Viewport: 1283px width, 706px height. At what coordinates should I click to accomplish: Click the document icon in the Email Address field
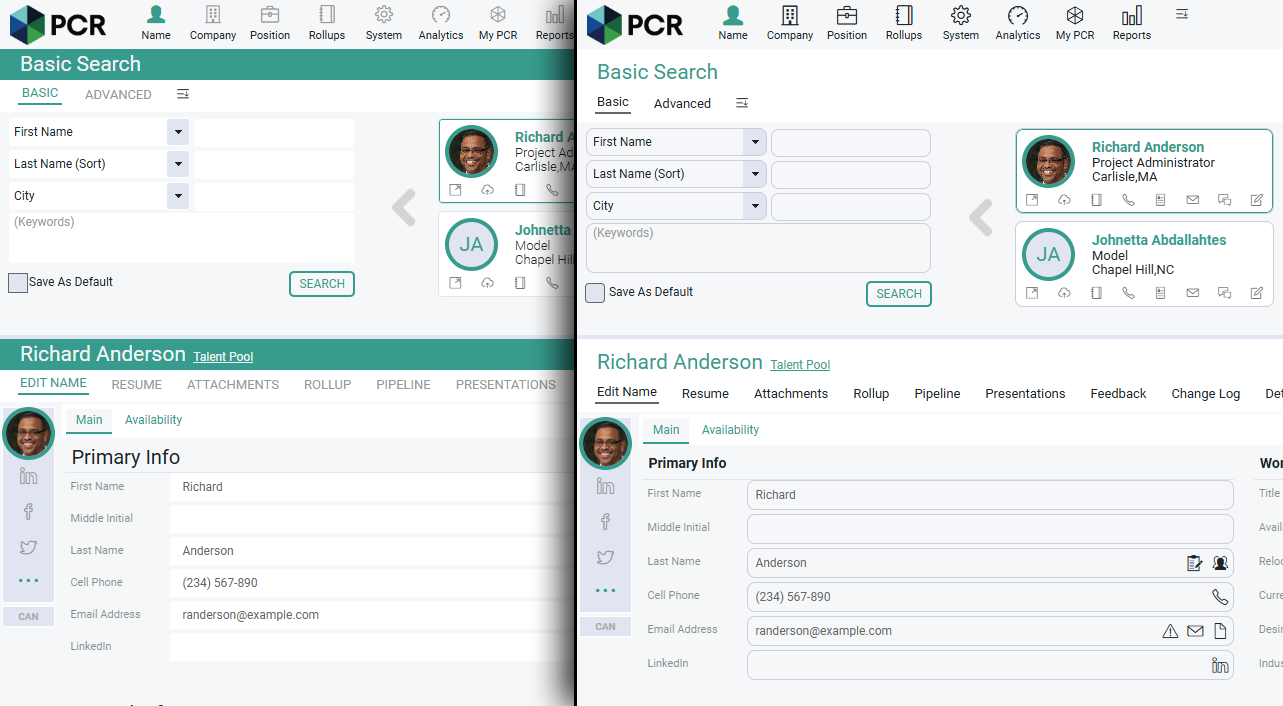pyautogui.click(x=1220, y=631)
